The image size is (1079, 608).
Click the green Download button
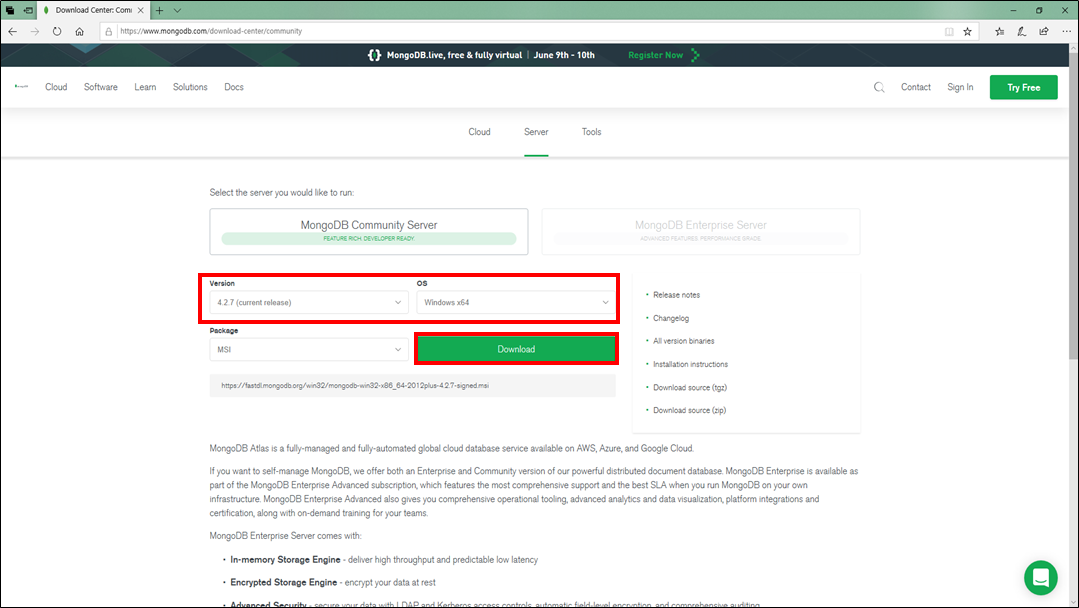tap(516, 349)
